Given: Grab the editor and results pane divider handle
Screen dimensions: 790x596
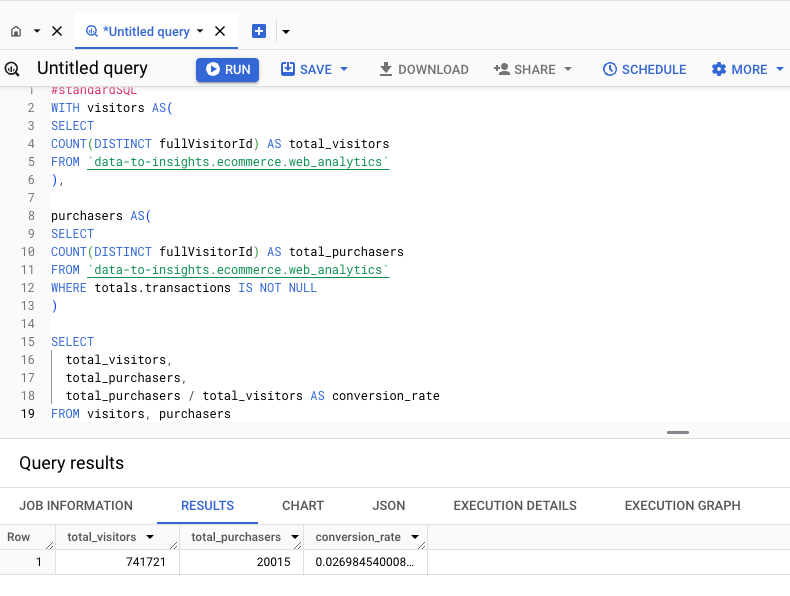Looking at the screenshot, I should point(678,432).
